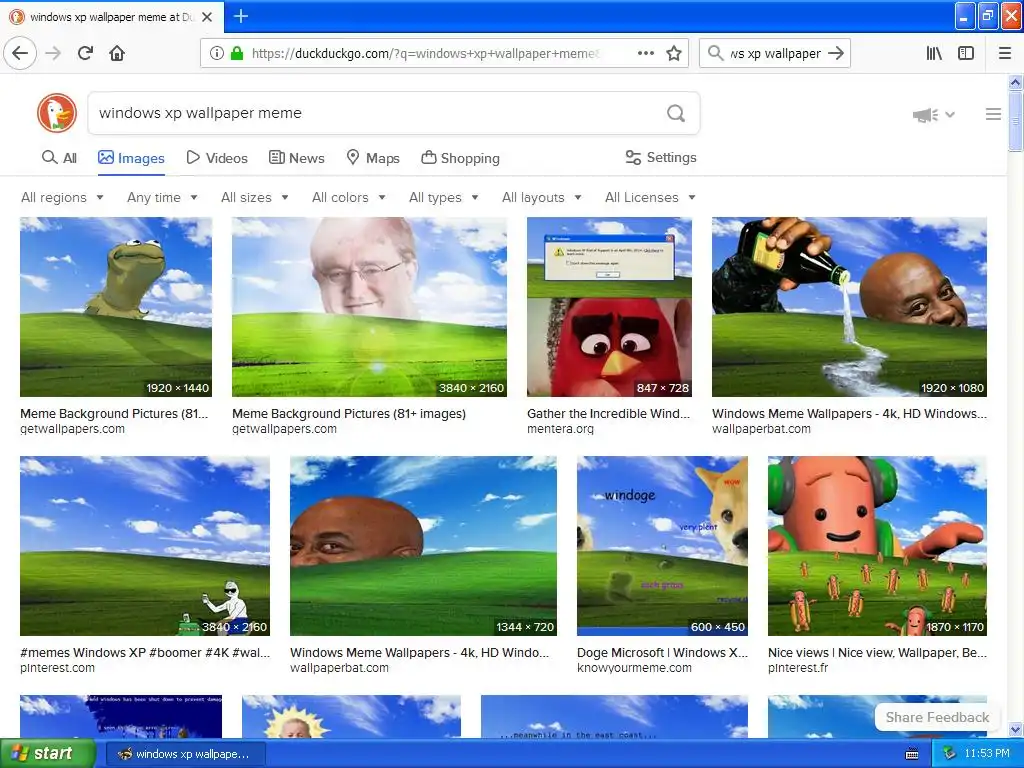Expand the Any time filter
Viewport: 1024px width, 768px height.
(162, 197)
